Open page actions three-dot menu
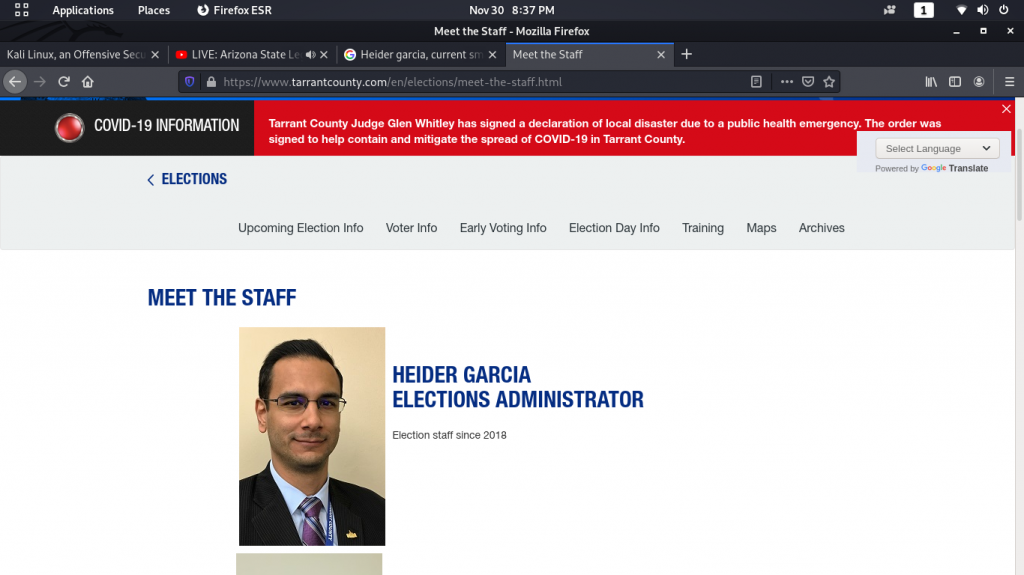The height and width of the screenshot is (575, 1024). point(786,82)
